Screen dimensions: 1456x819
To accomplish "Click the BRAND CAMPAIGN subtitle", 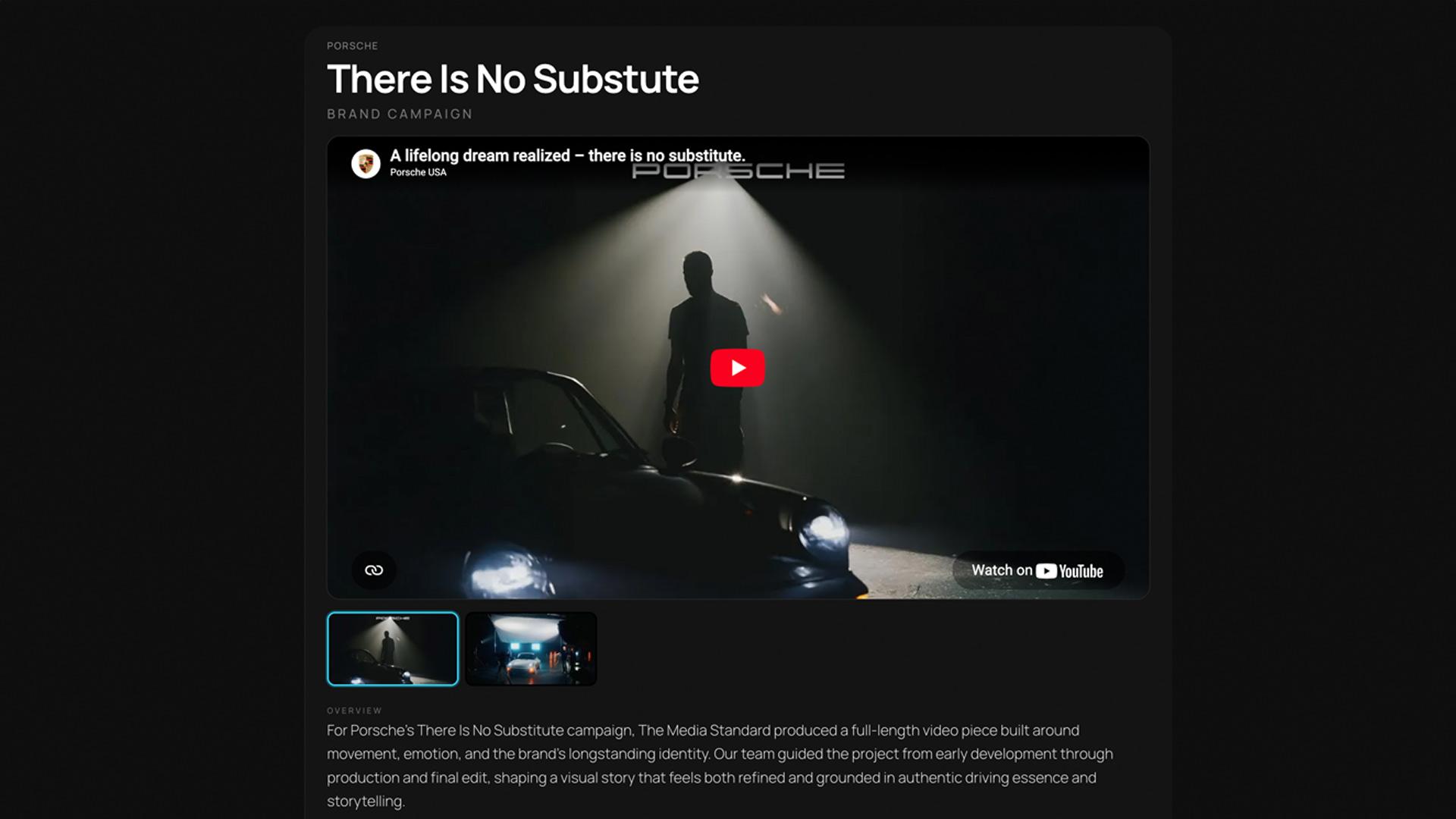I will click(400, 114).
